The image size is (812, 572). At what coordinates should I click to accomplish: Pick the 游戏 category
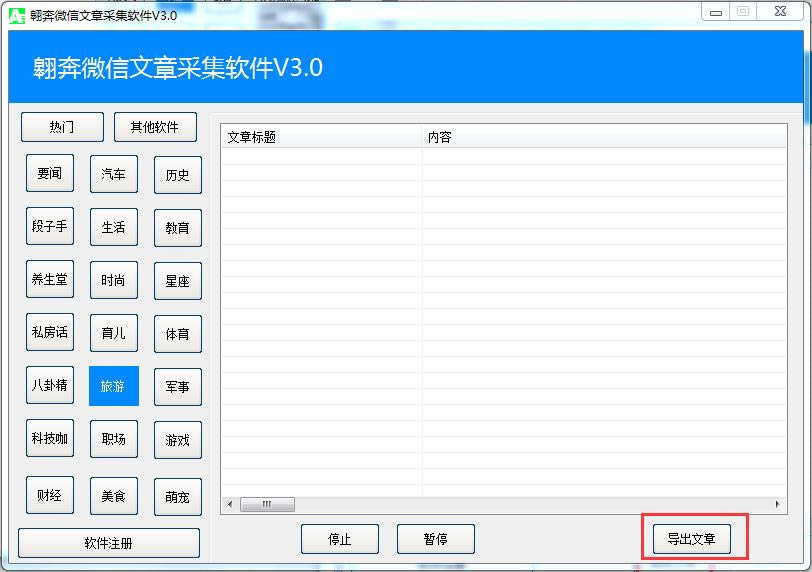[x=178, y=440]
